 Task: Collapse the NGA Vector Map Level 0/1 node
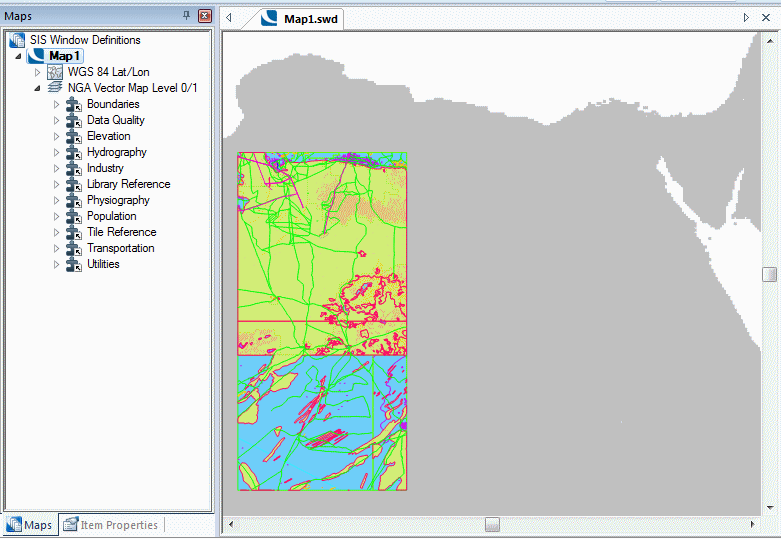tap(38, 88)
